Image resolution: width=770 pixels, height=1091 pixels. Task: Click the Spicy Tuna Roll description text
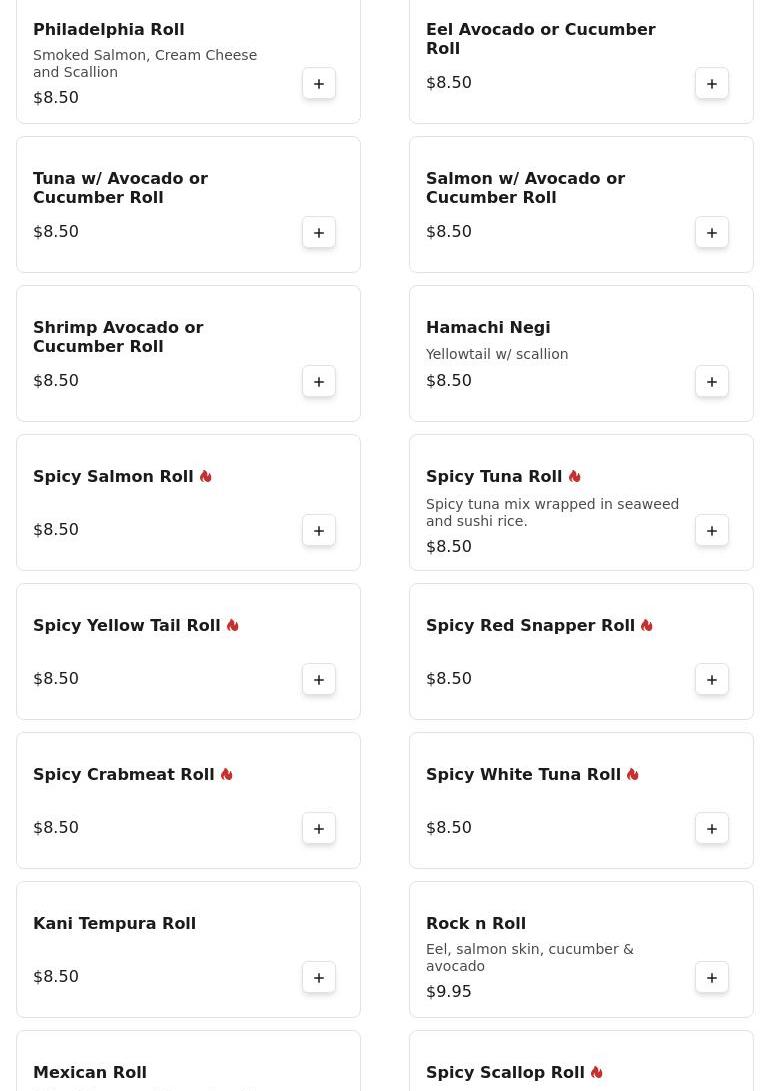tap(552, 512)
